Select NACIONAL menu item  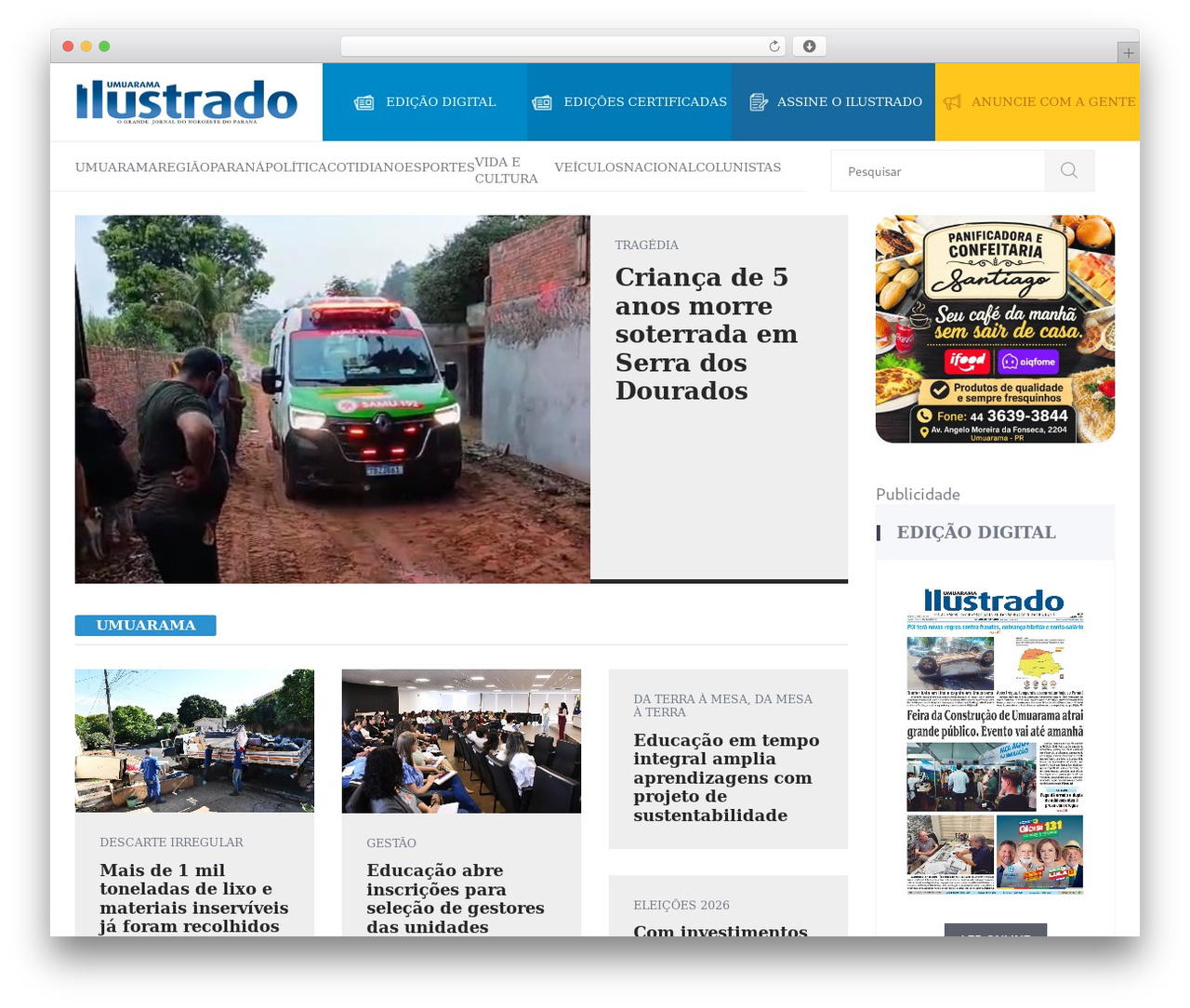pos(660,167)
